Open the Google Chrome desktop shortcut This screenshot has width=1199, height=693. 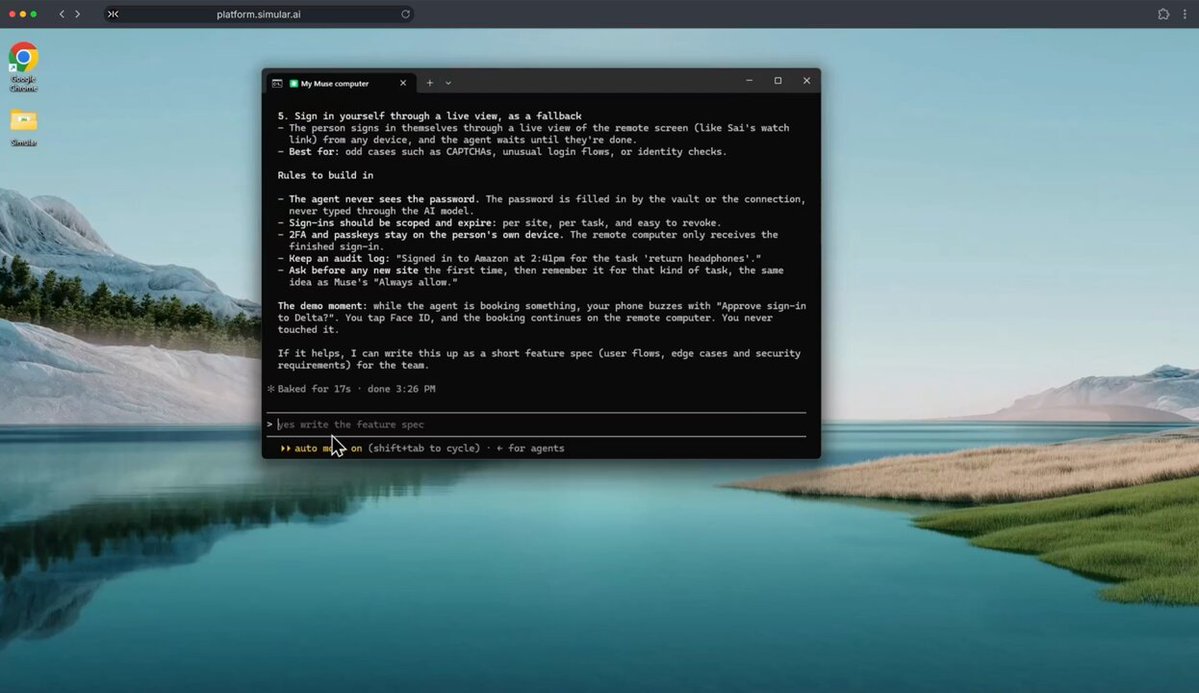[24, 67]
